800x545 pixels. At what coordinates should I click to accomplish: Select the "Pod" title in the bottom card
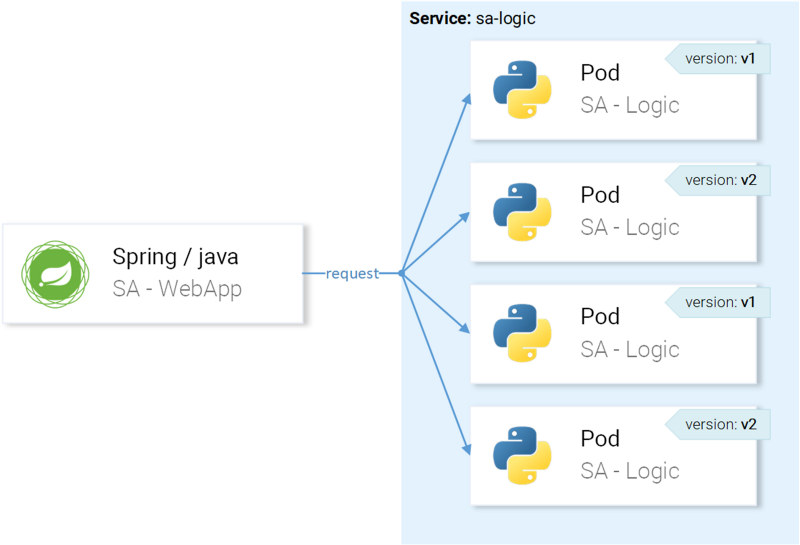[x=600, y=439]
